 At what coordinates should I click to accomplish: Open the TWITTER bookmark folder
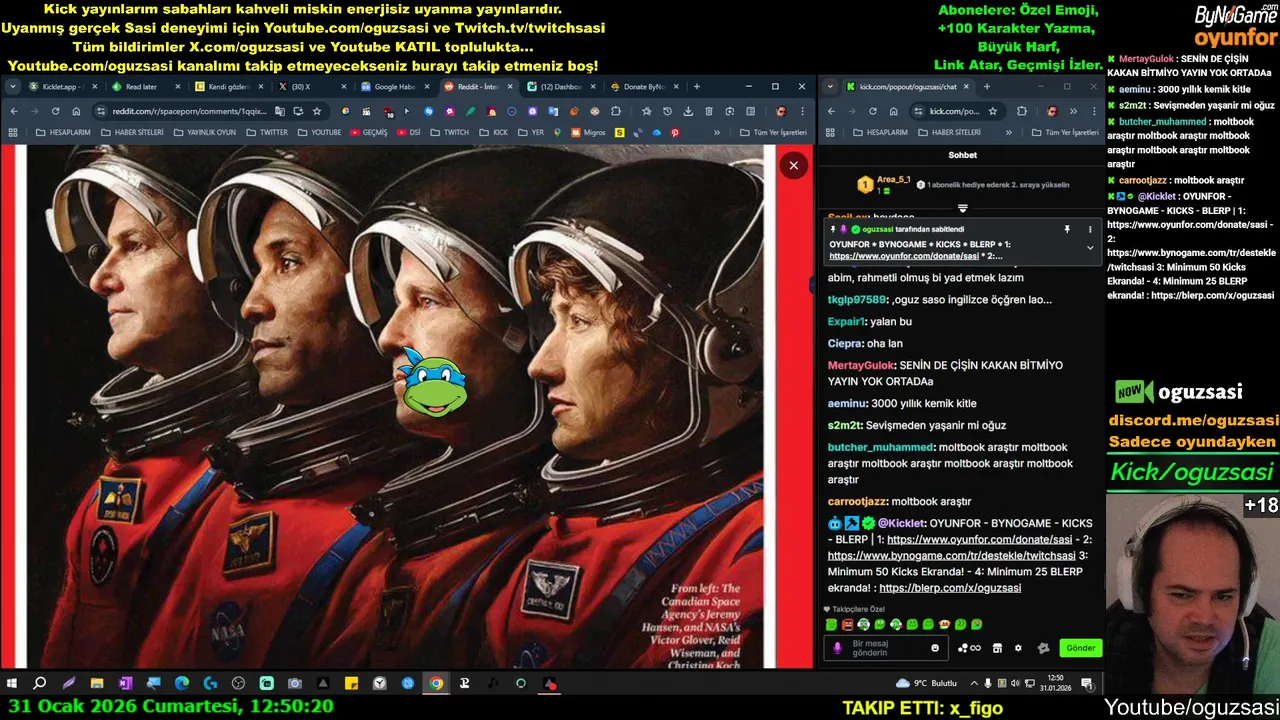pos(267,132)
